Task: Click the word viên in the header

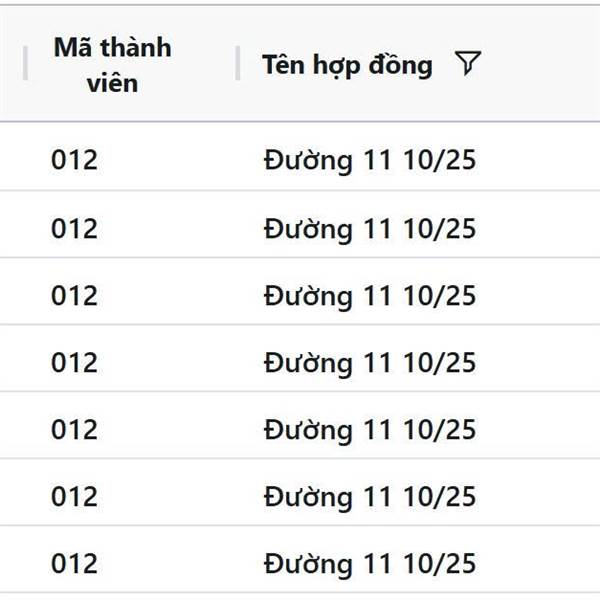Action: (112, 83)
